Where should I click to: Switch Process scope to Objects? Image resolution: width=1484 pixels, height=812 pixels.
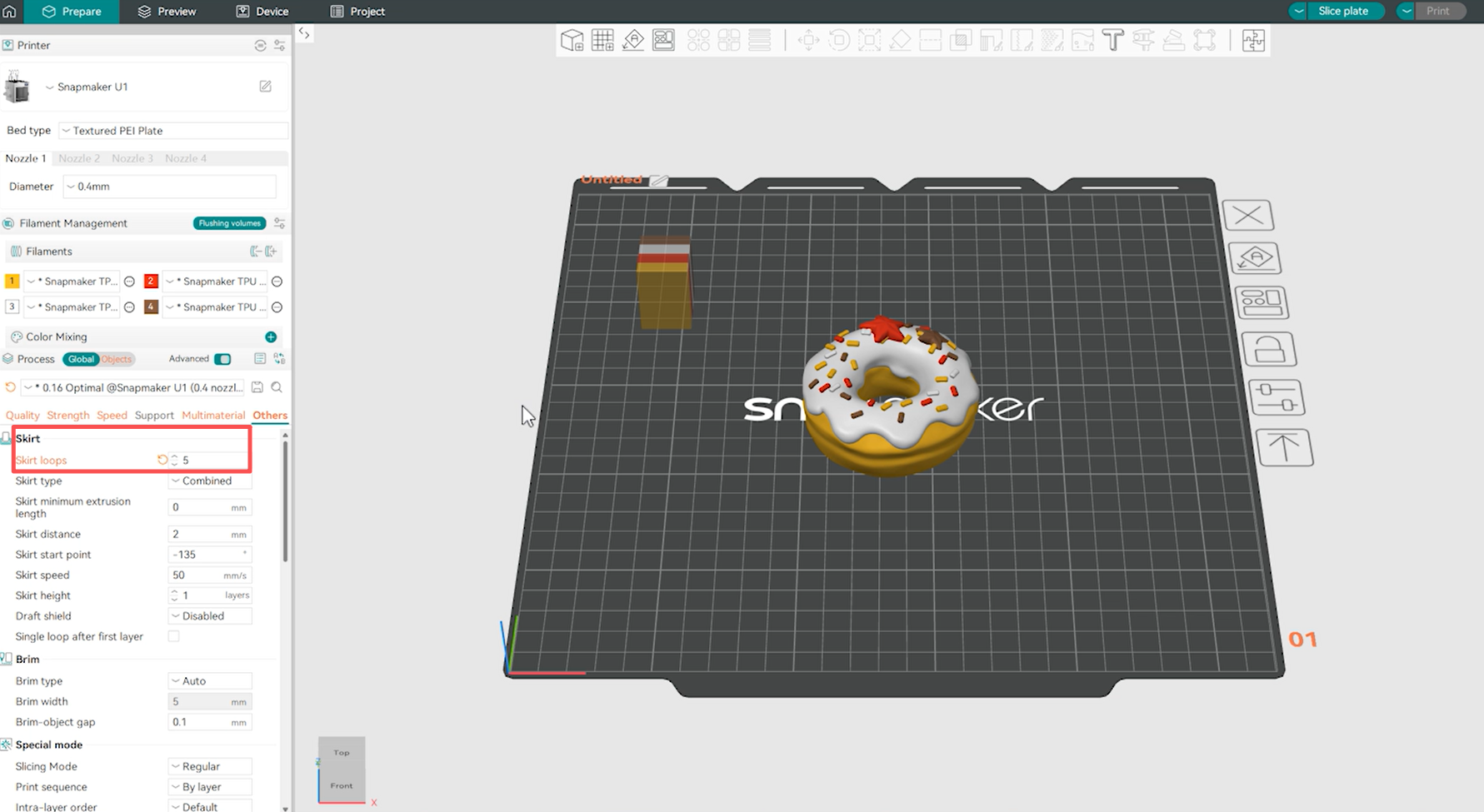click(x=117, y=359)
